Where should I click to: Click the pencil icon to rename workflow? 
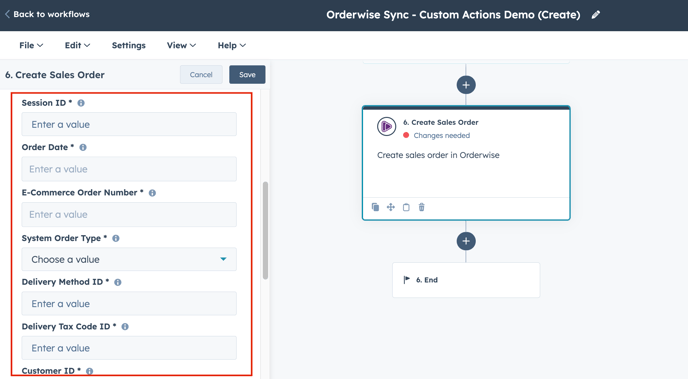point(595,15)
